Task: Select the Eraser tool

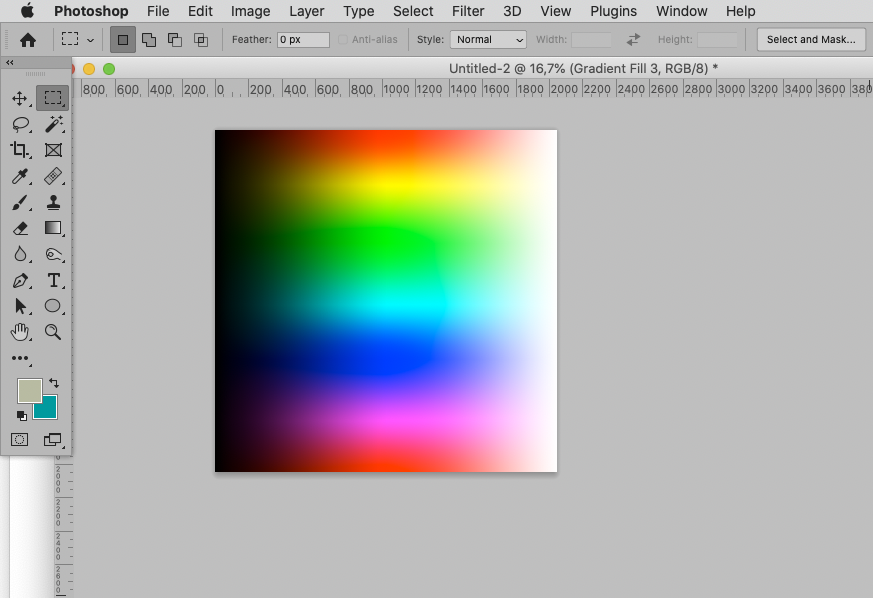Action: tap(21, 228)
